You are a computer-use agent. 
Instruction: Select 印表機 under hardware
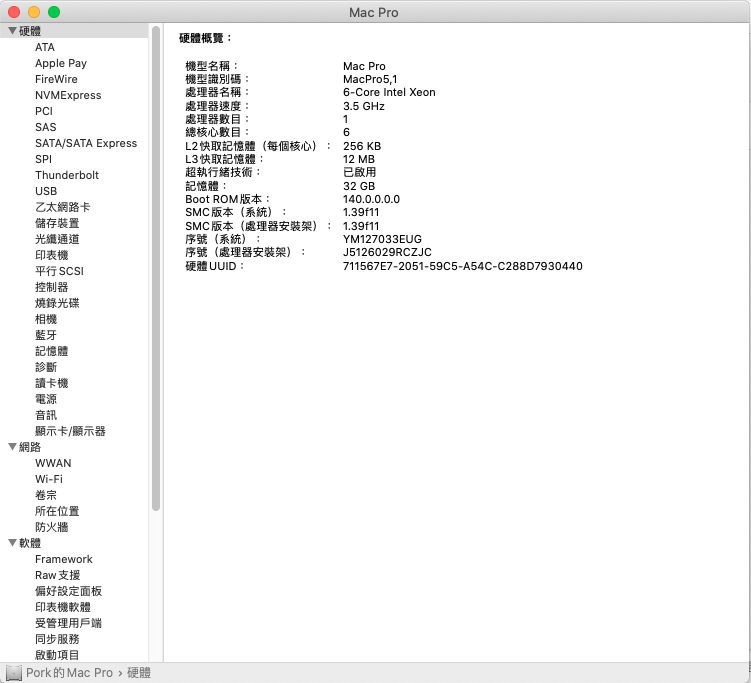pyautogui.click(x=51, y=255)
